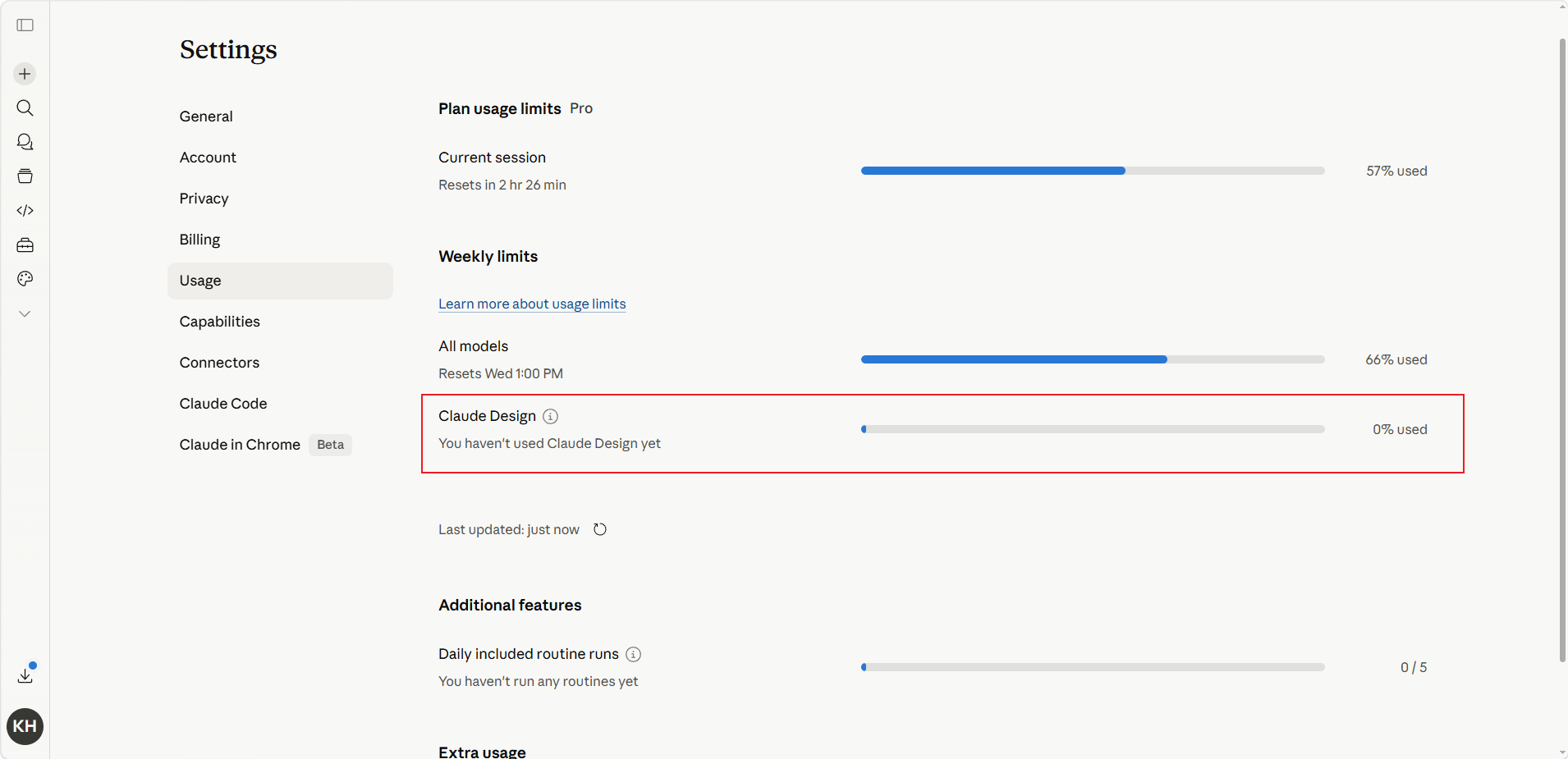1568x759 pixels.
Task: Click the vertical scrollbar thumb
Action: point(1562,350)
